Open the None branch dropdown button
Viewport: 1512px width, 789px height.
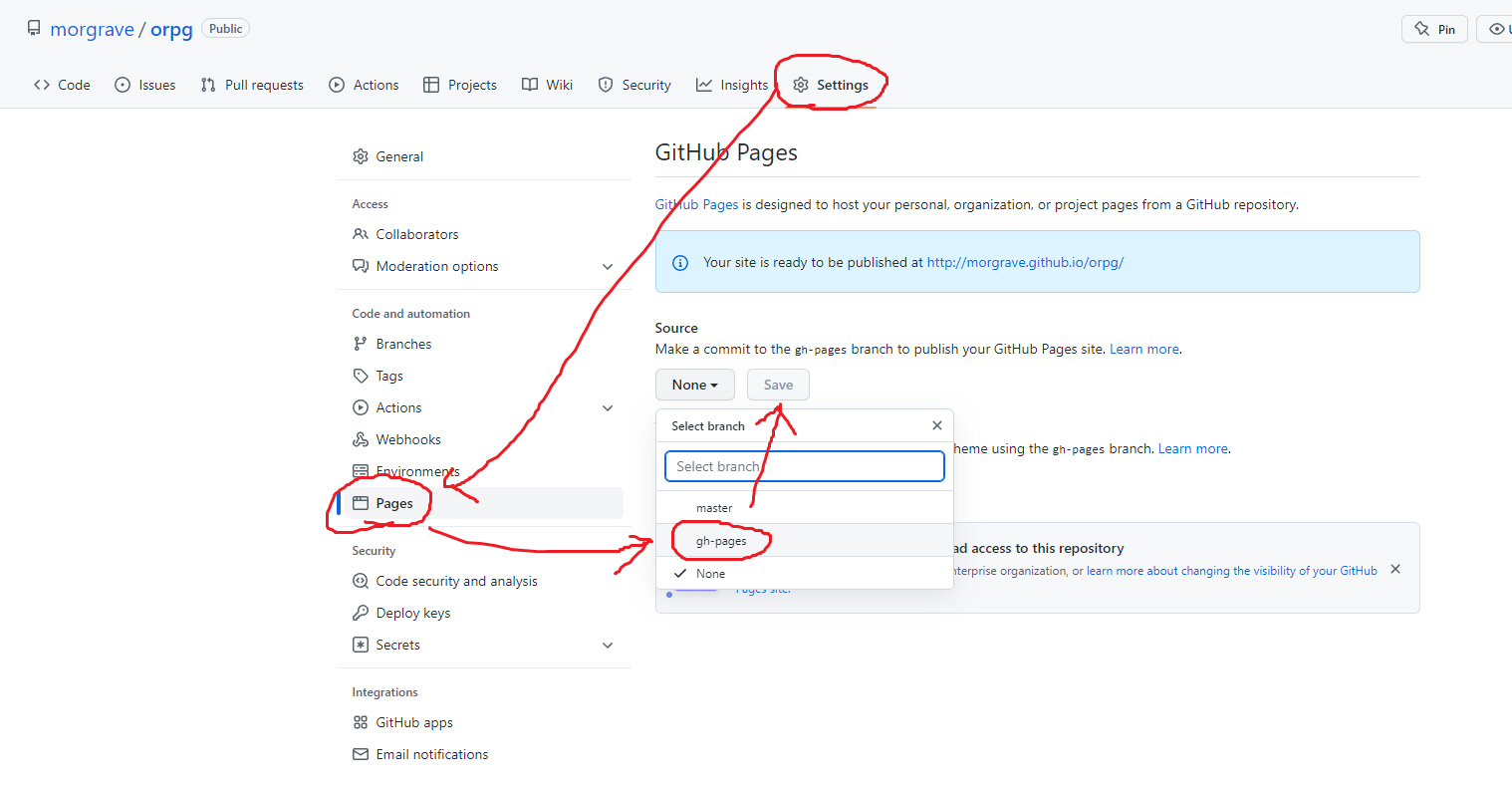pyautogui.click(x=695, y=385)
